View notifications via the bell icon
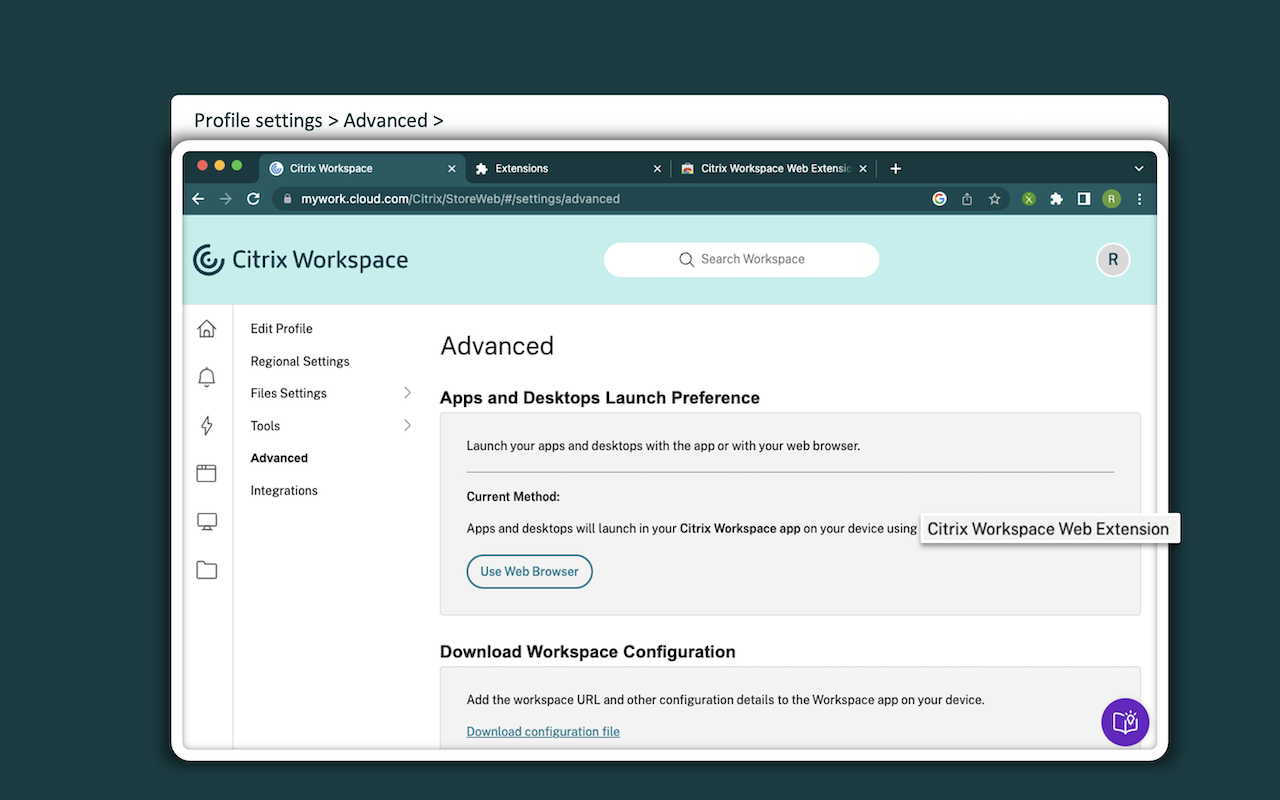This screenshot has height=800, width=1280. coord(206,377)
